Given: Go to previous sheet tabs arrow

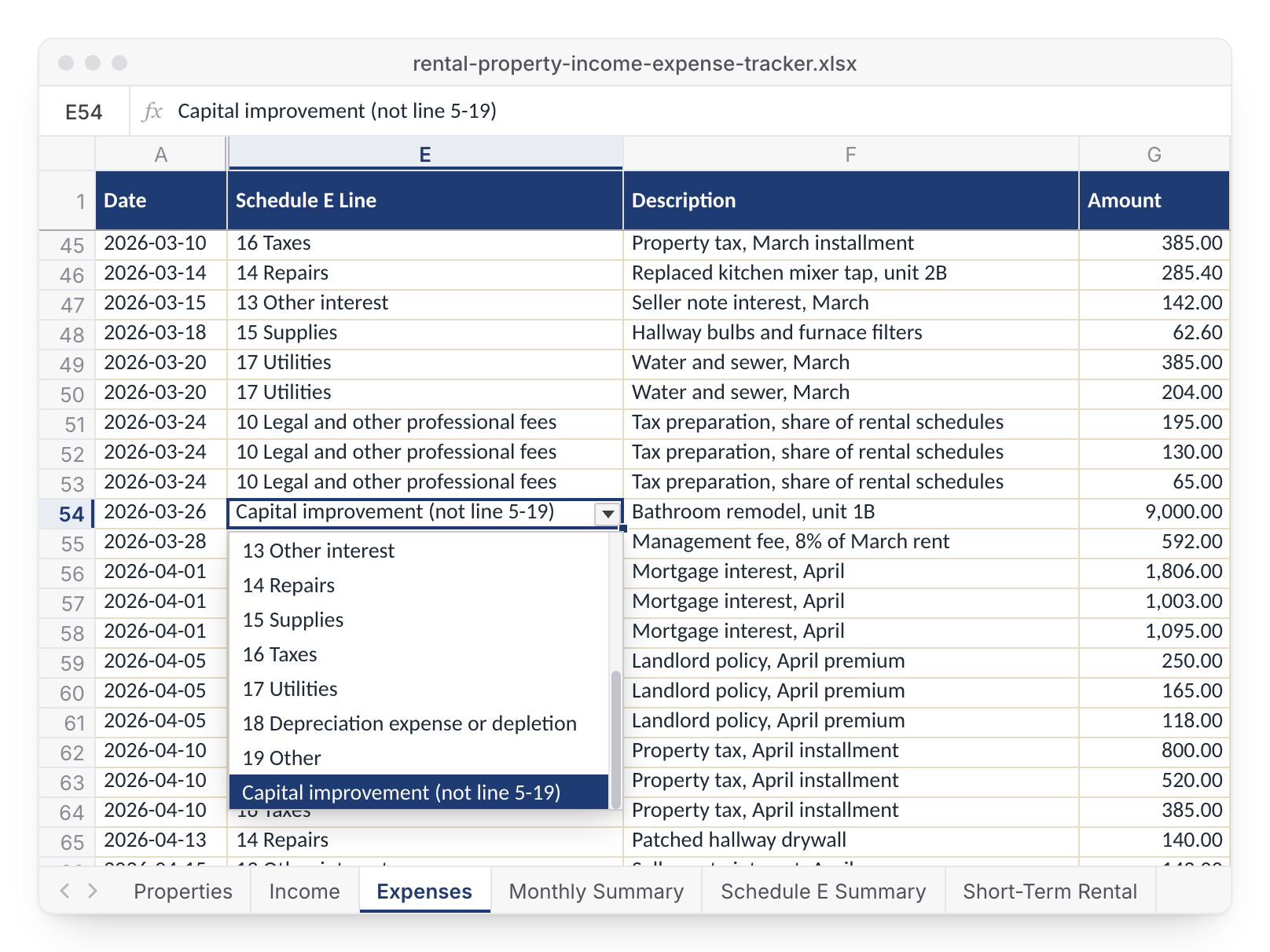Looking at the screenshot, I should pyautogui.click(x=65, y=890).
